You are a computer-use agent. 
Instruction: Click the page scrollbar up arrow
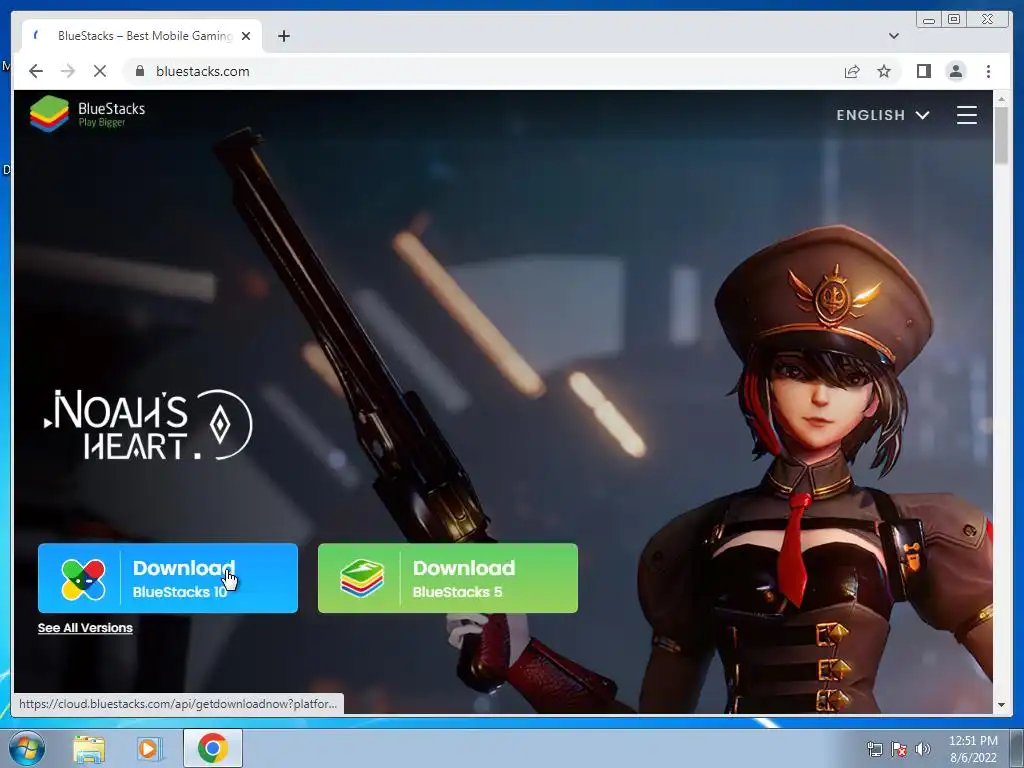tap(1000, 99)
